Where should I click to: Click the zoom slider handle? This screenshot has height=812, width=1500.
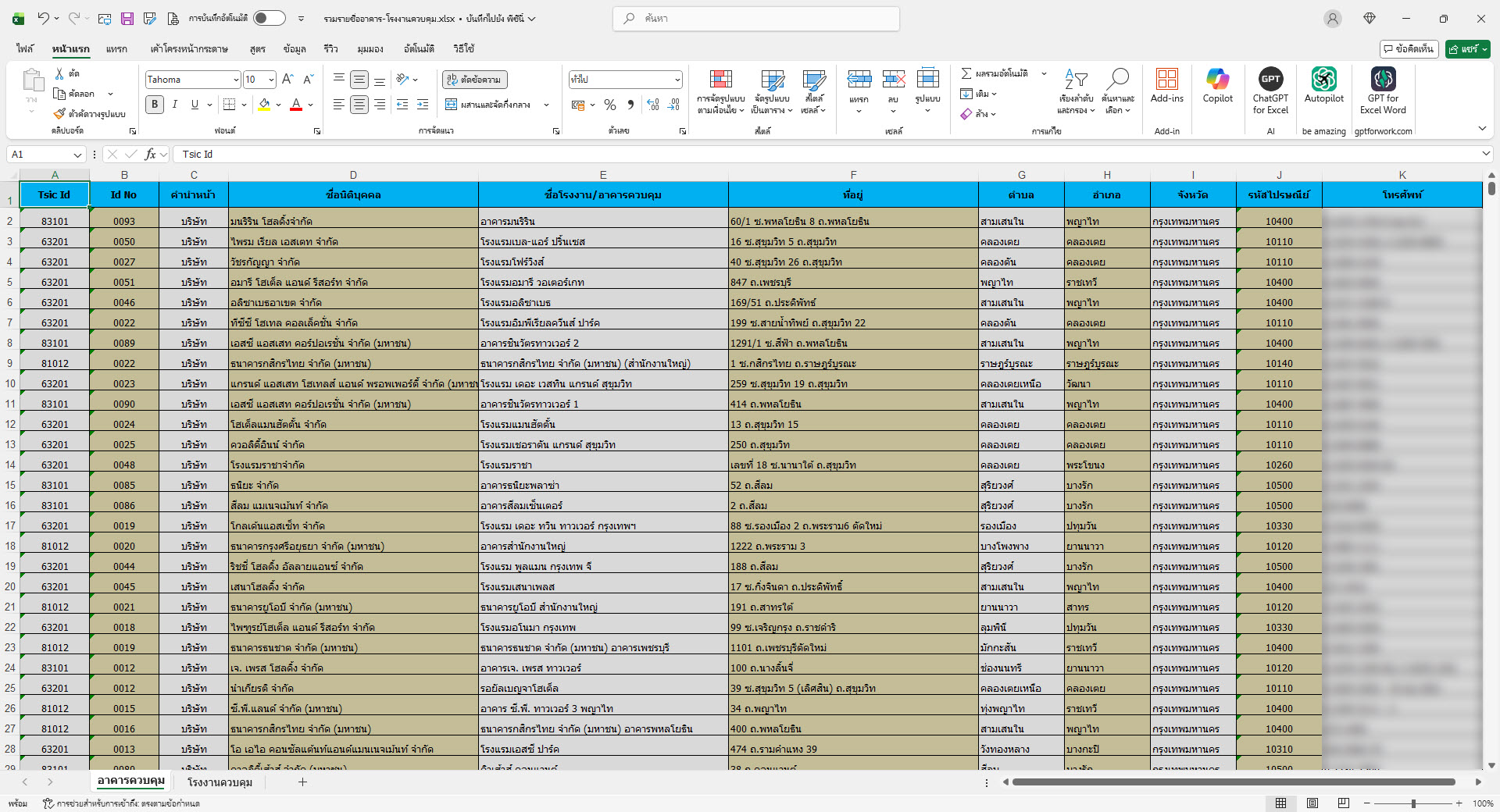click(1412, 803)
